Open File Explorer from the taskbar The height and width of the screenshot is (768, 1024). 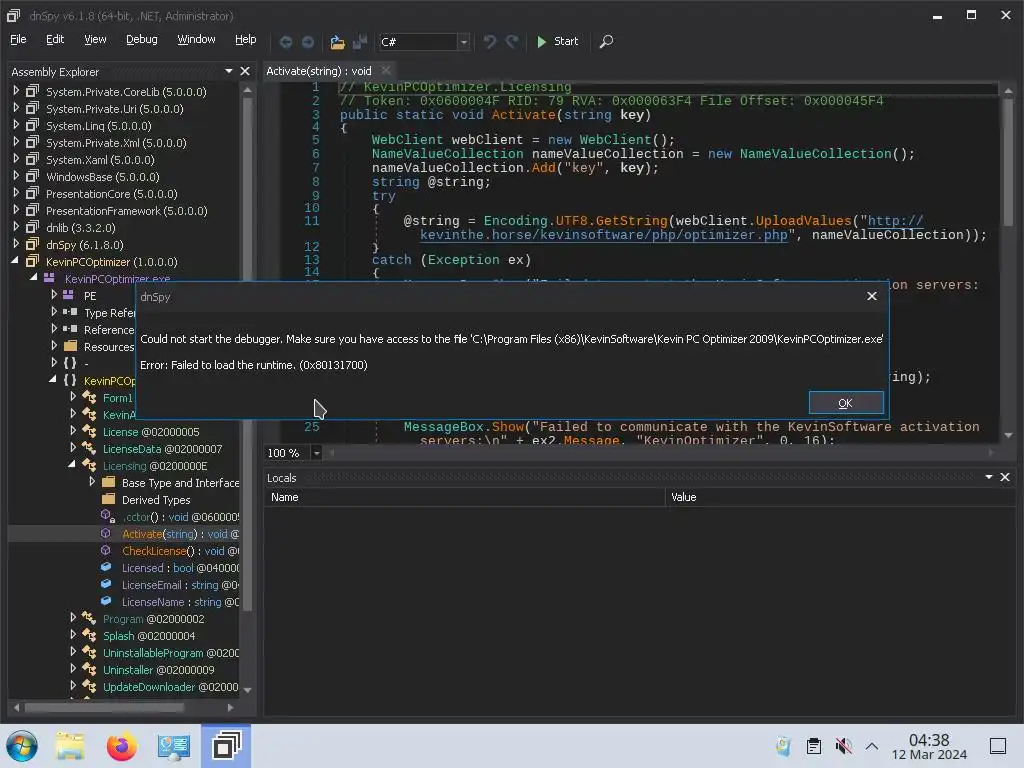tap(70, 746)
